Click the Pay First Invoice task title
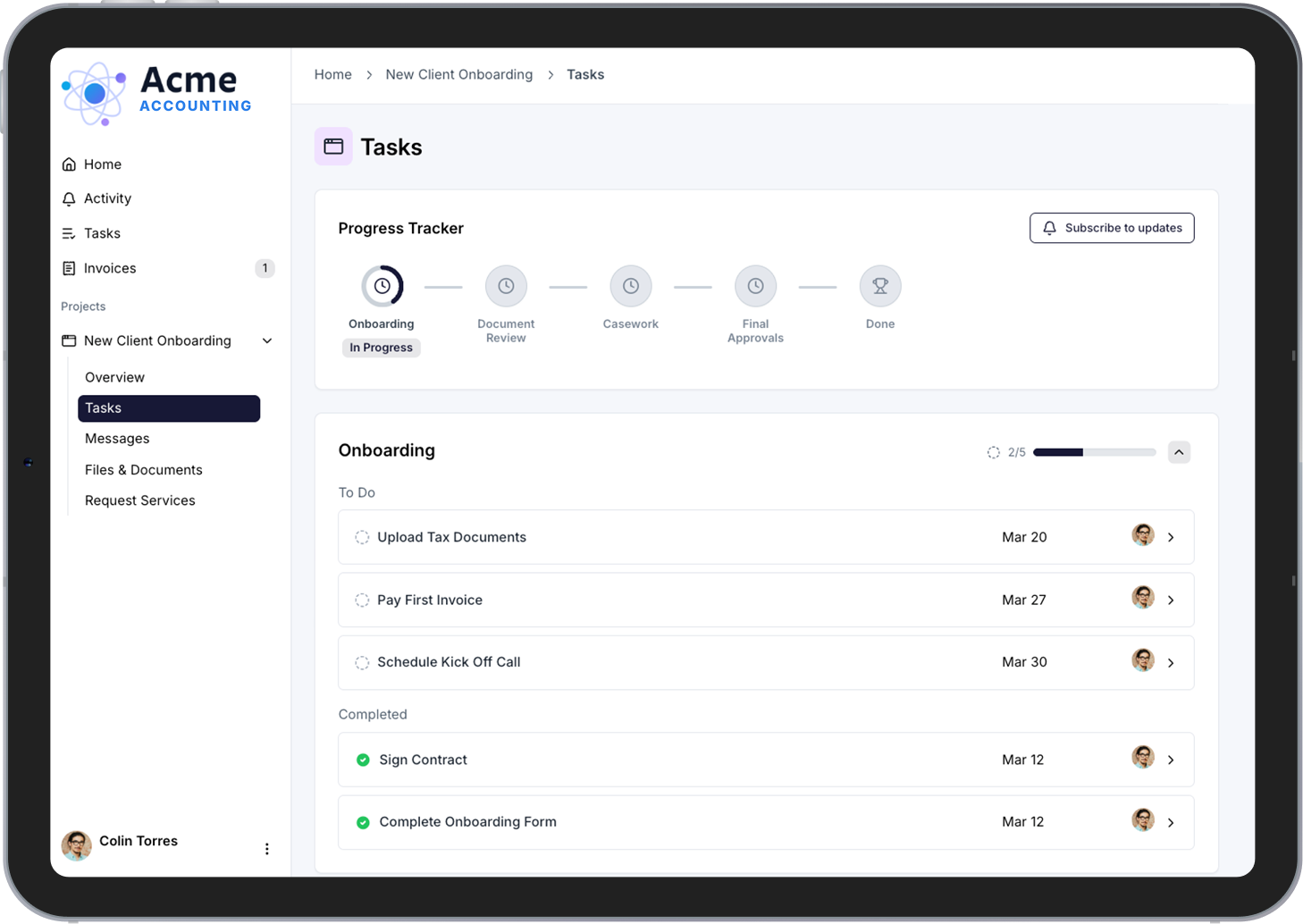Viewport: 1303px width, 924px height. pyautogui.click(x=430, y=600)
